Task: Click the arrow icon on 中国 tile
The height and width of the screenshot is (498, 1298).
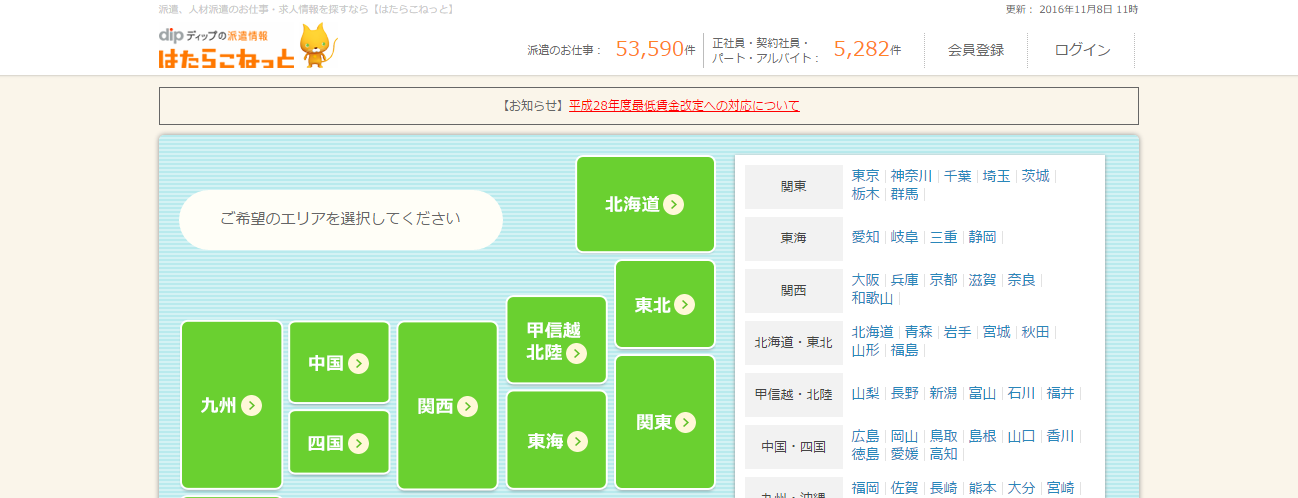Action: tap(359, 363)
